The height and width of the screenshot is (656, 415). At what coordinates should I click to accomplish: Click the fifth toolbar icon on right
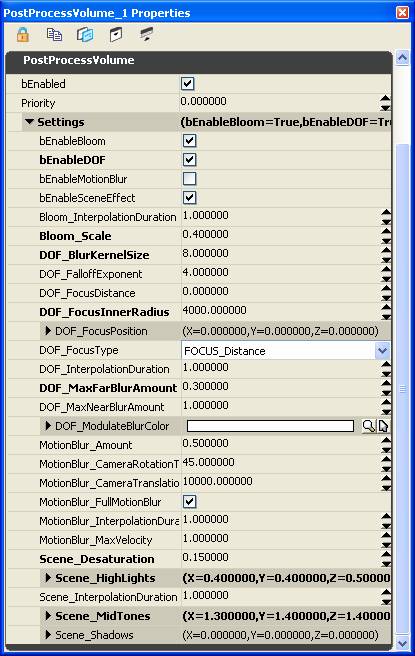146,34
